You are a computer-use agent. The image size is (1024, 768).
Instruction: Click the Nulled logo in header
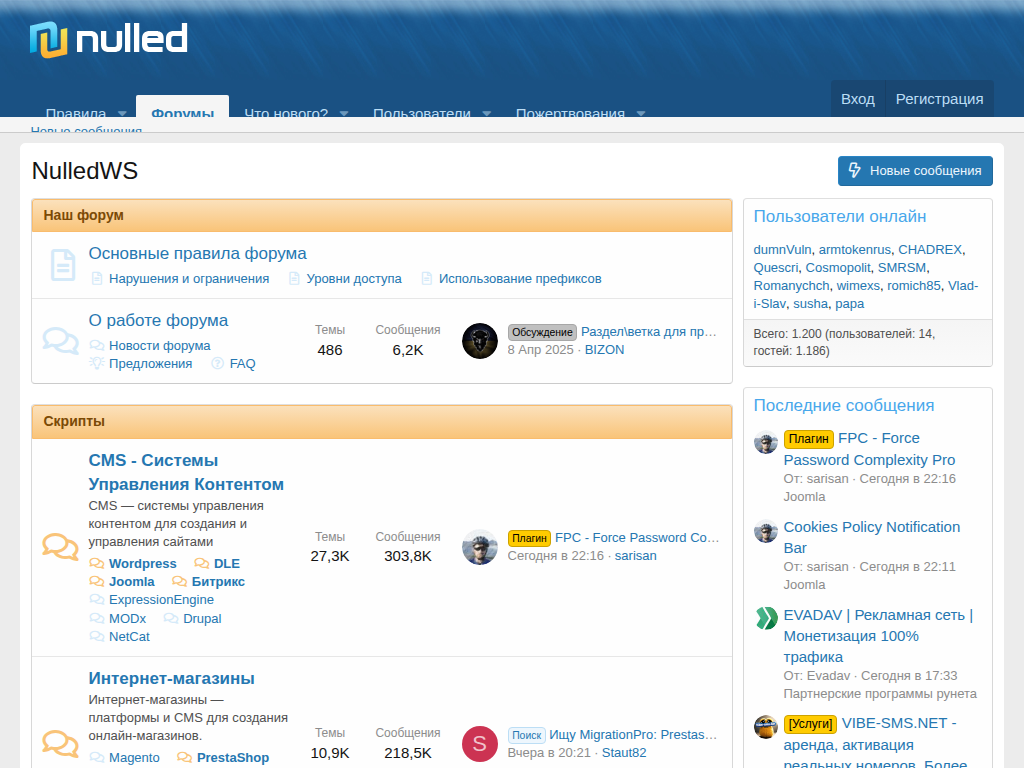(x=108, y=40)
